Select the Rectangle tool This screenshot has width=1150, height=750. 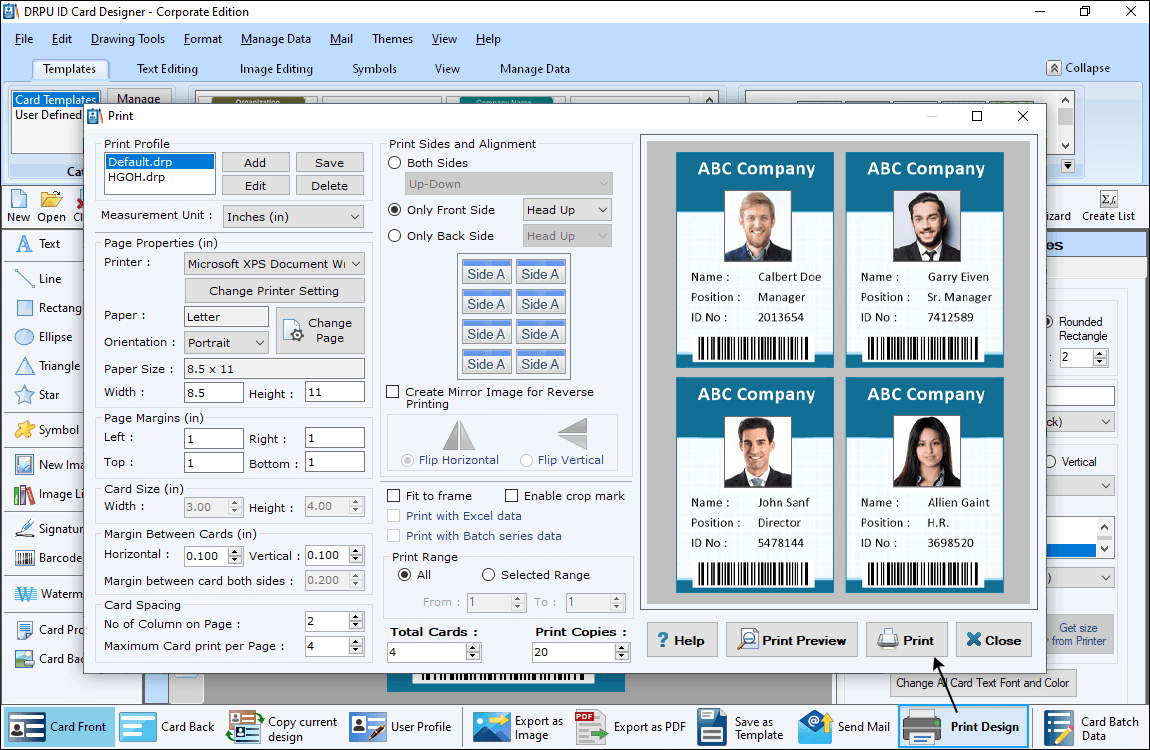48,308
